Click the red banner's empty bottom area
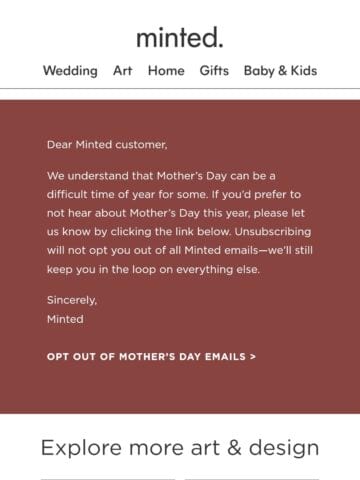The height and width of the screenshot is (480, 360). pos(180,388)
